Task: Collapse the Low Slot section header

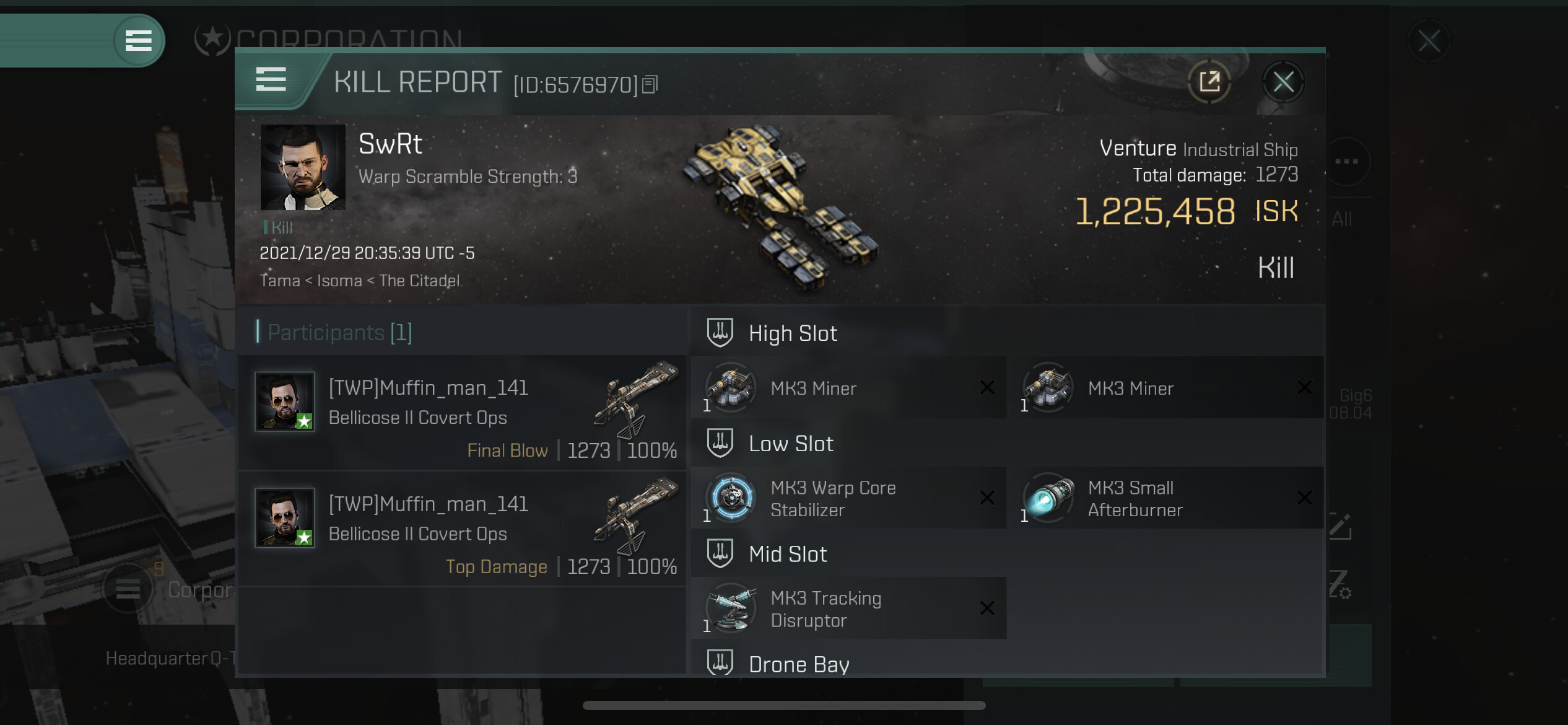Action: 1007,443
